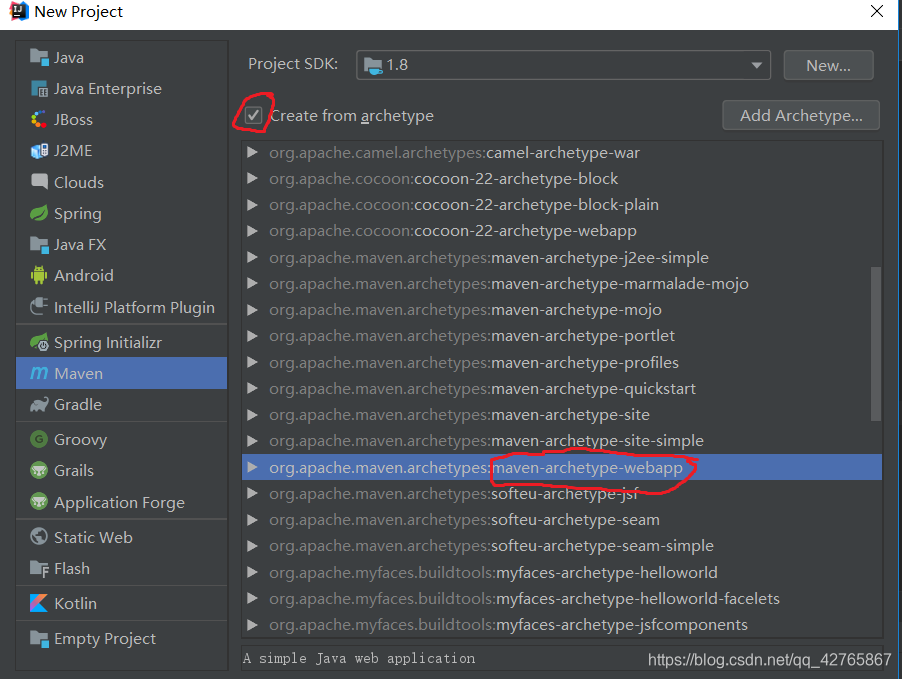Select softeu-archetype-jsf archetype
The height and width of the screenshot is (679, 902).
point(562,494)
